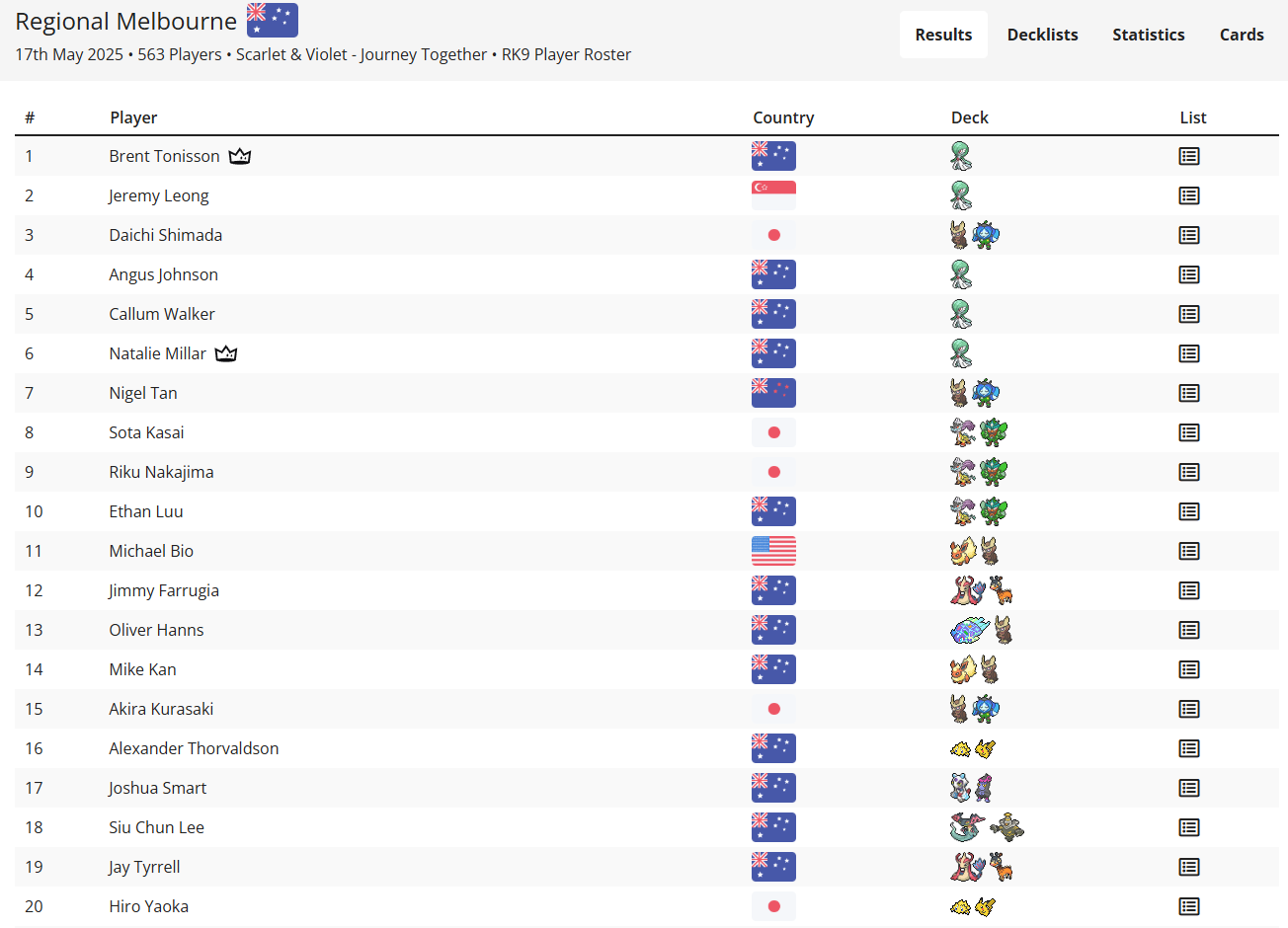Click Hiro Yaoka's deck Pokémon icons
Screen dimensions: 1288x928
tap(973, 906)
